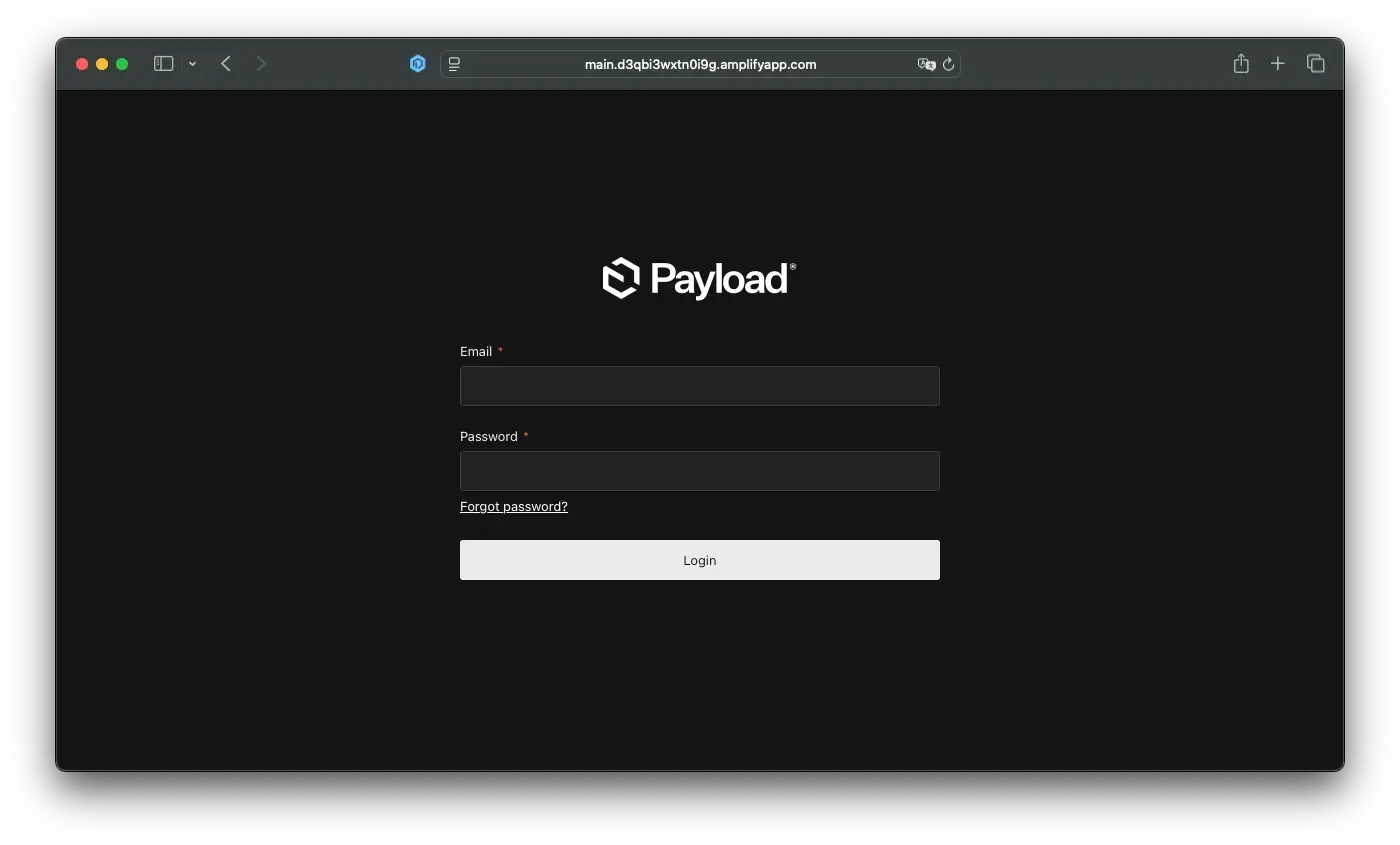Image resolution: width=1400 pixels, height=845 pixels.
Task: Click the Login button
Action: coord(700,560)
